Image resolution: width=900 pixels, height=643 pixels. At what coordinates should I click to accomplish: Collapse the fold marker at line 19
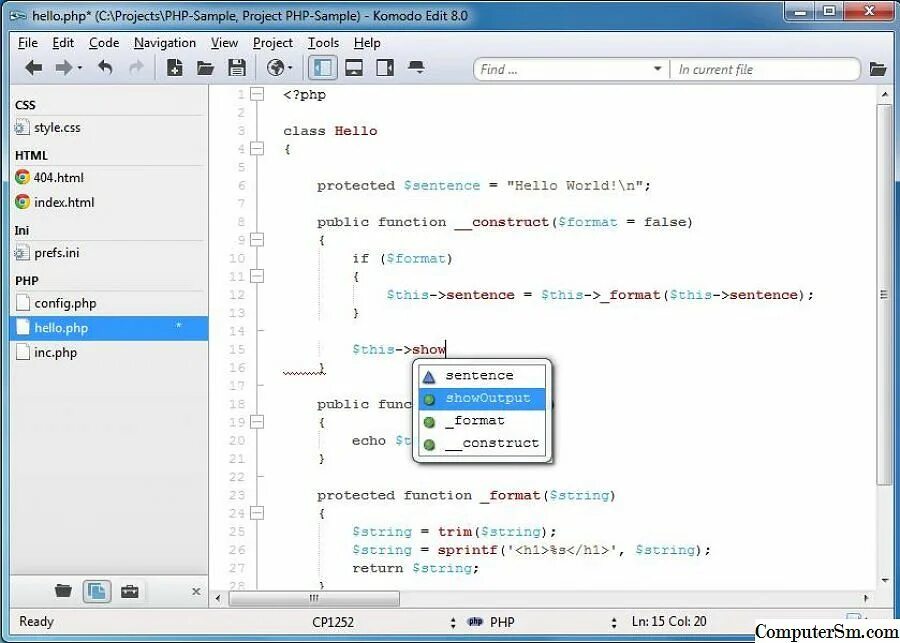pos(257,422)
